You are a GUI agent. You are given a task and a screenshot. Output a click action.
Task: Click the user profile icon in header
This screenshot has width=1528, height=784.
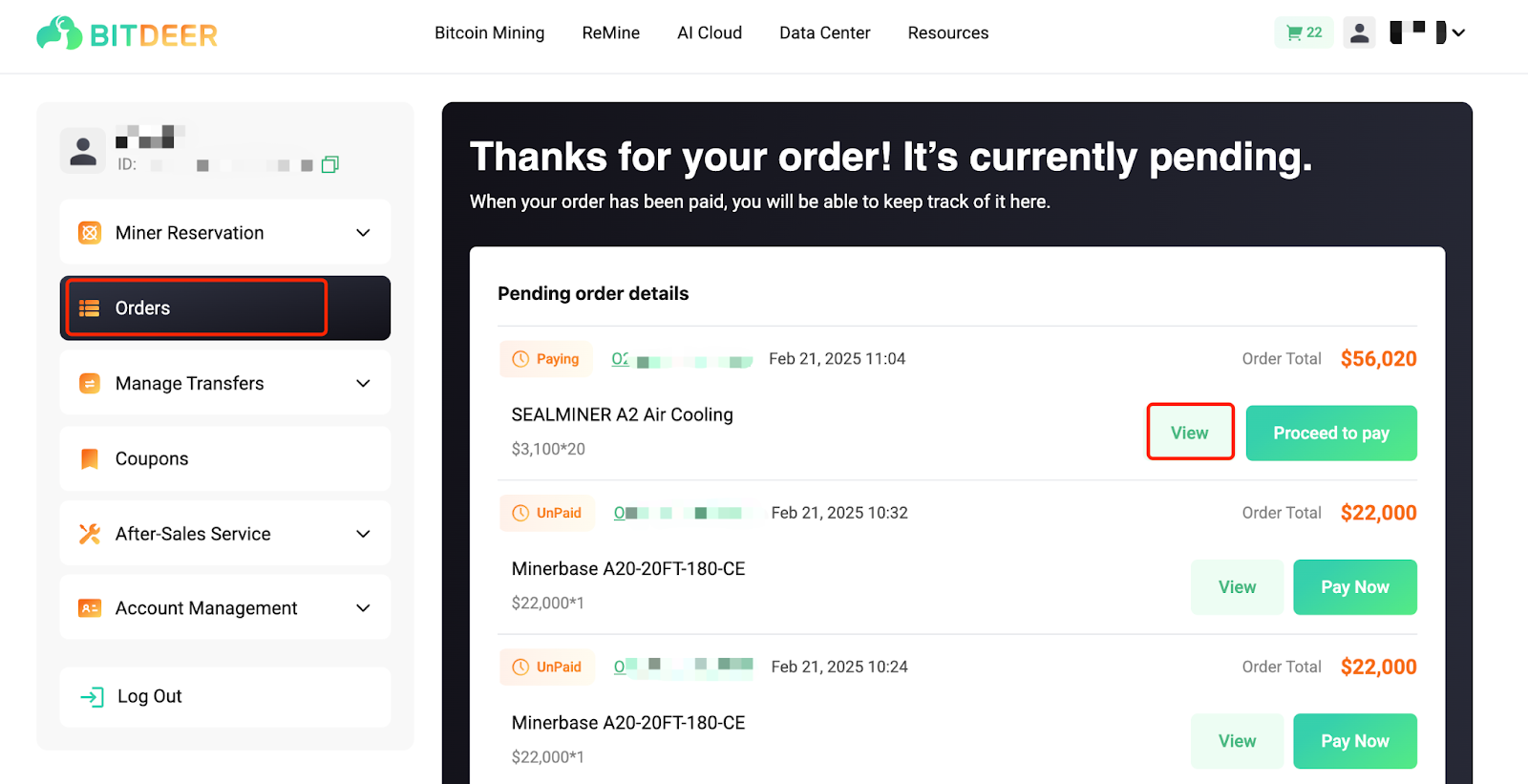(1359, 32)
